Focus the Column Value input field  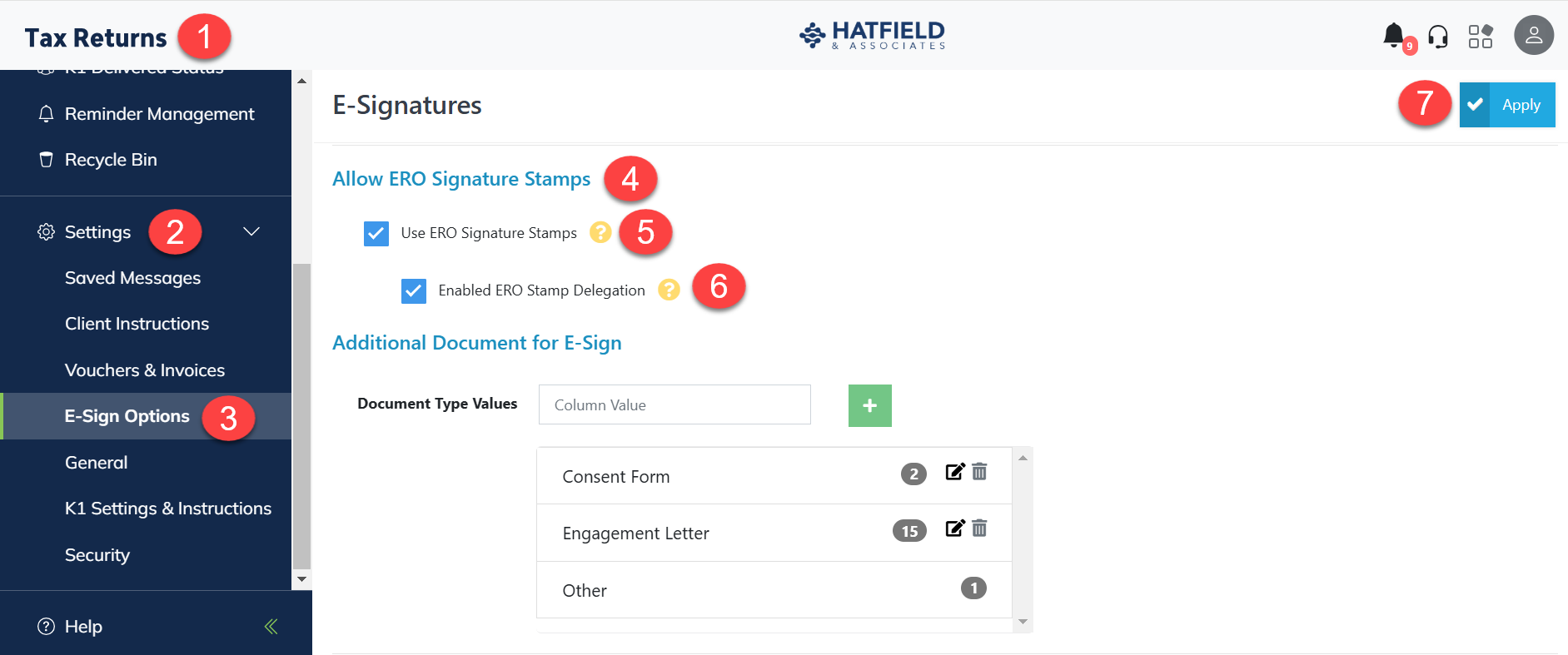coord(674,405)
